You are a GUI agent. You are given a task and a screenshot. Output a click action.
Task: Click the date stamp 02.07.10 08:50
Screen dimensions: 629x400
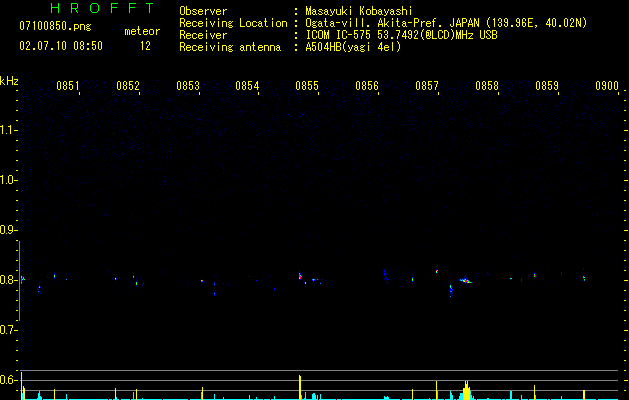pos(61,46)
